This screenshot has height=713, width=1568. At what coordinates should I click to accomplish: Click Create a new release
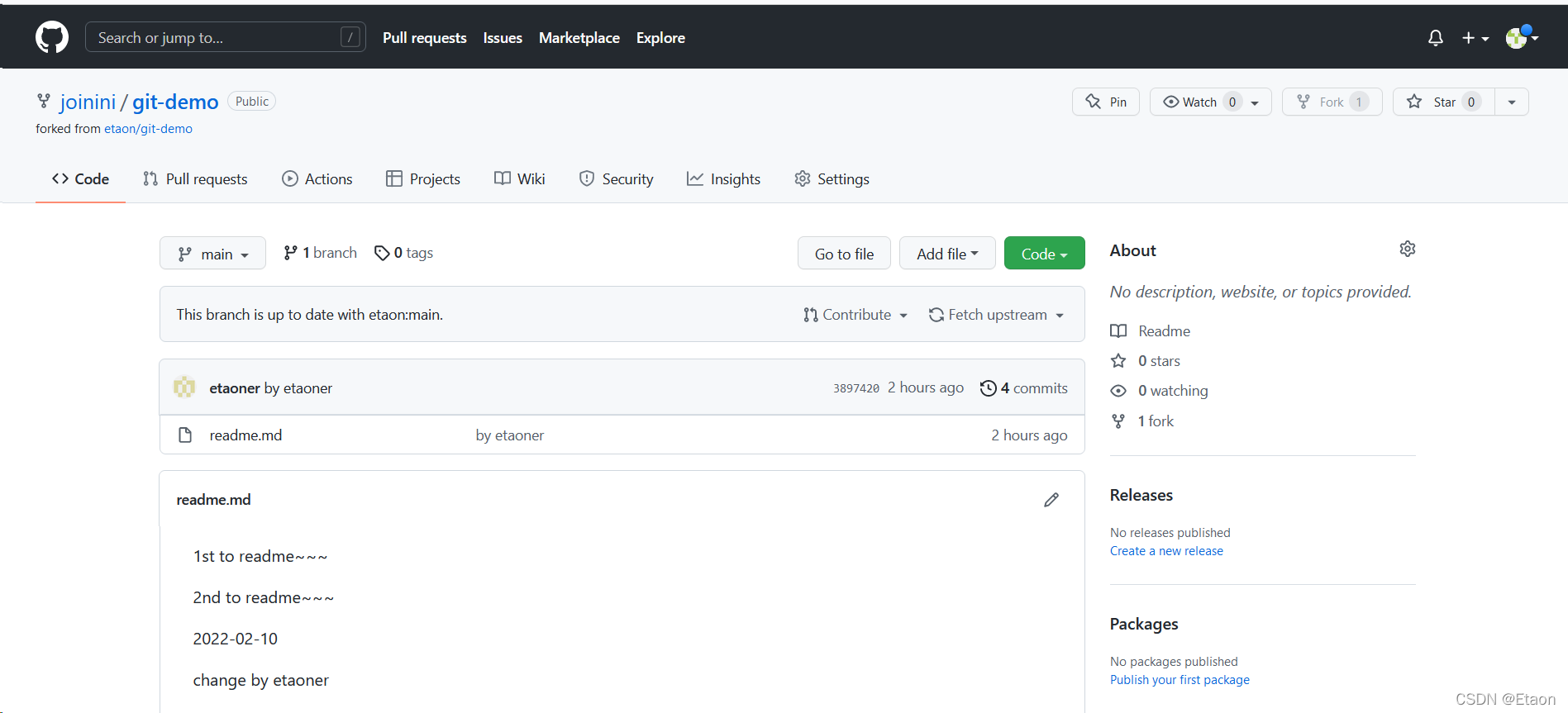(1166, 551)
